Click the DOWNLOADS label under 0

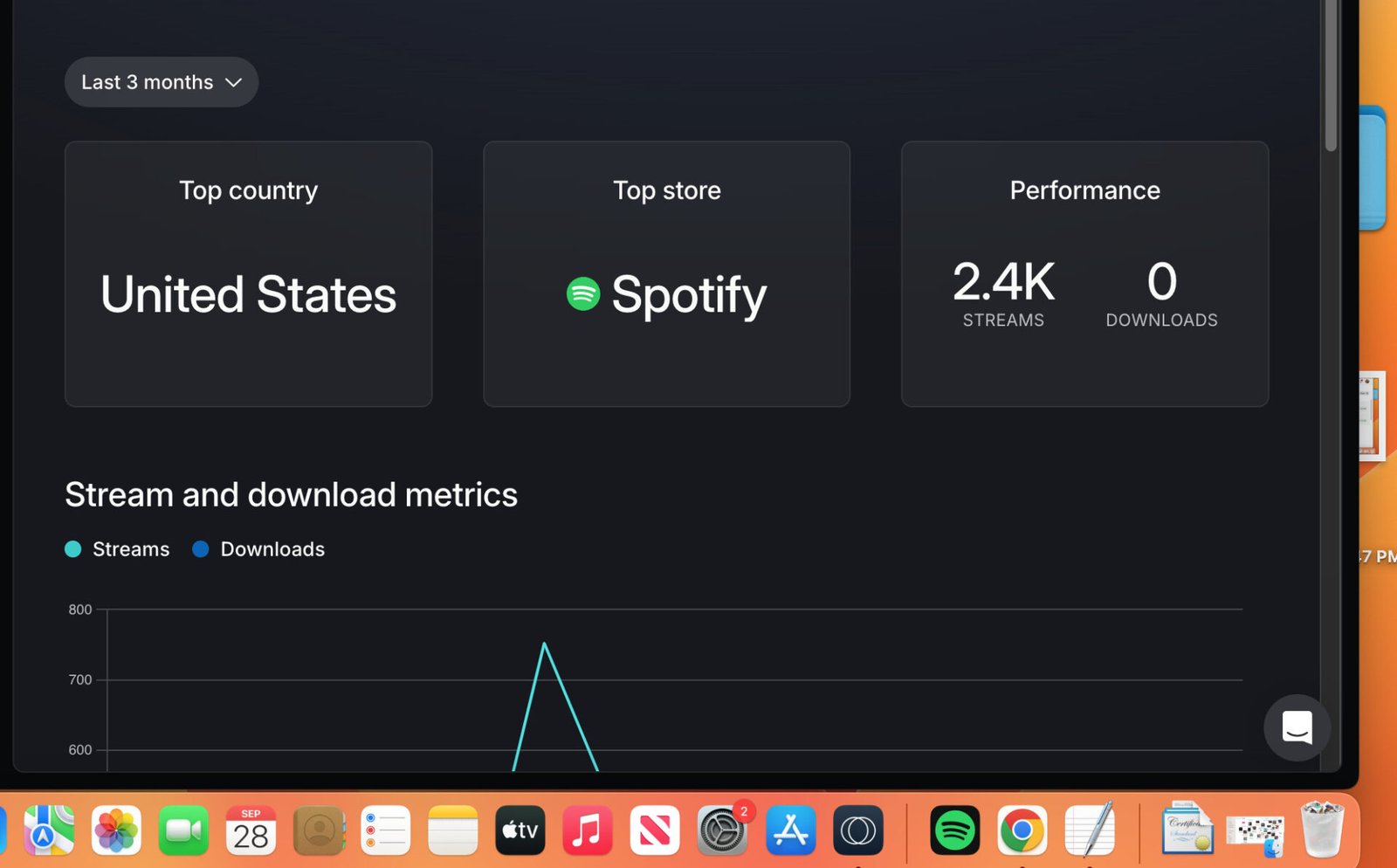pyautogui.click(x=1162, y=320)
